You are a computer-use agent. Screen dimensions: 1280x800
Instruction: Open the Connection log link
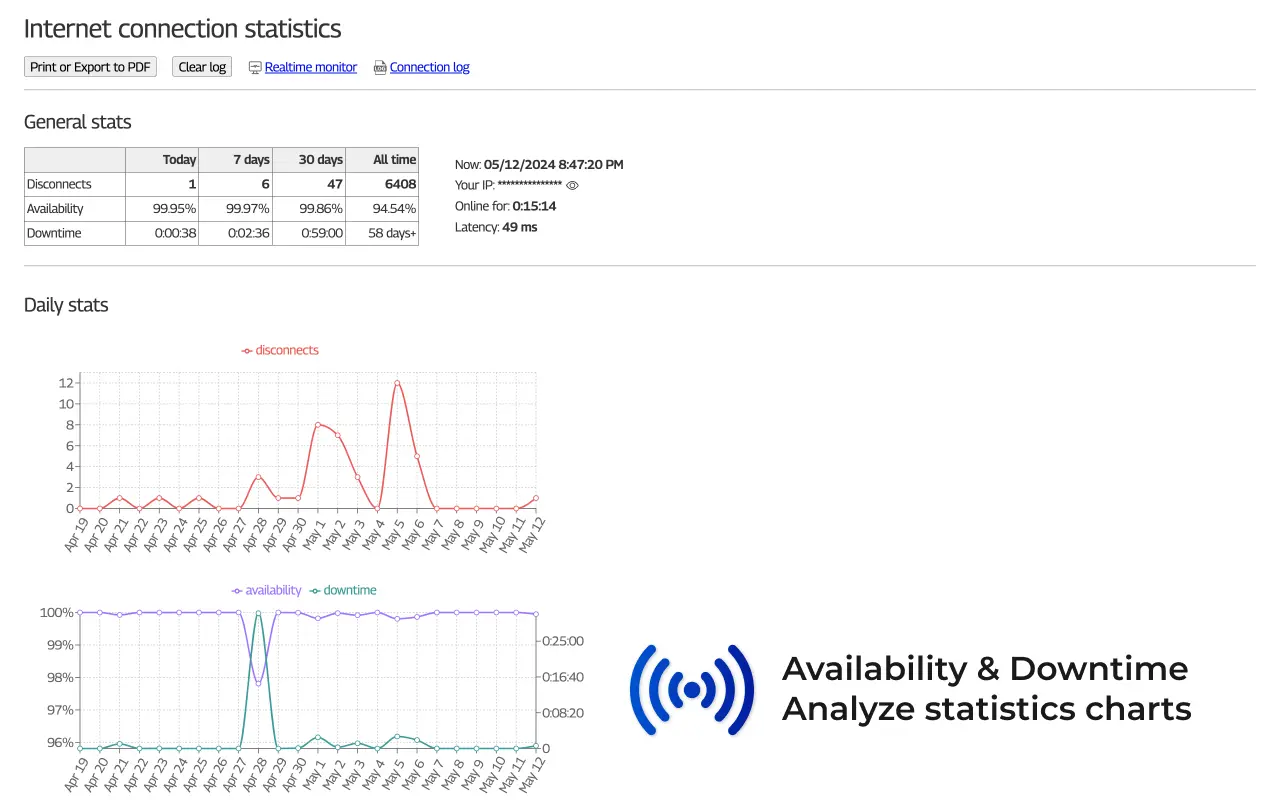[x=429, y=67]
